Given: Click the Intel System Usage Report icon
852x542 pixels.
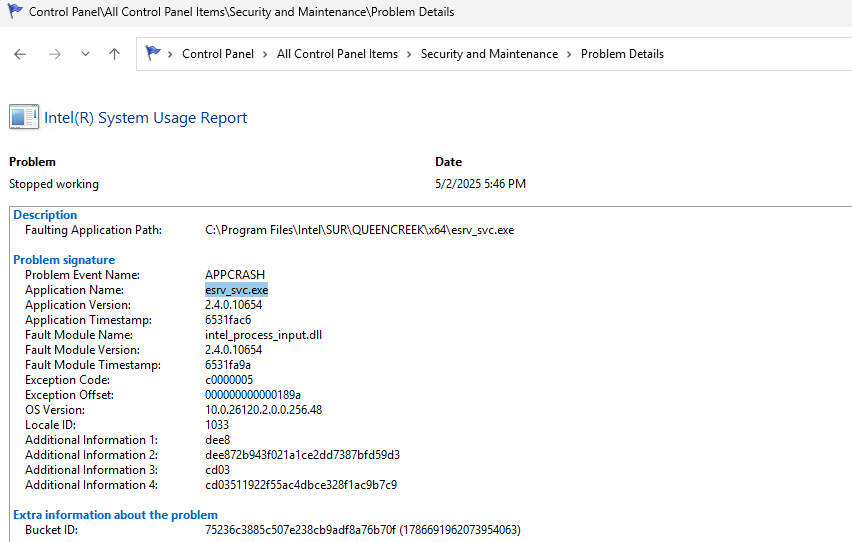Looking at the screenshot, I should click(x=24, y=117).
